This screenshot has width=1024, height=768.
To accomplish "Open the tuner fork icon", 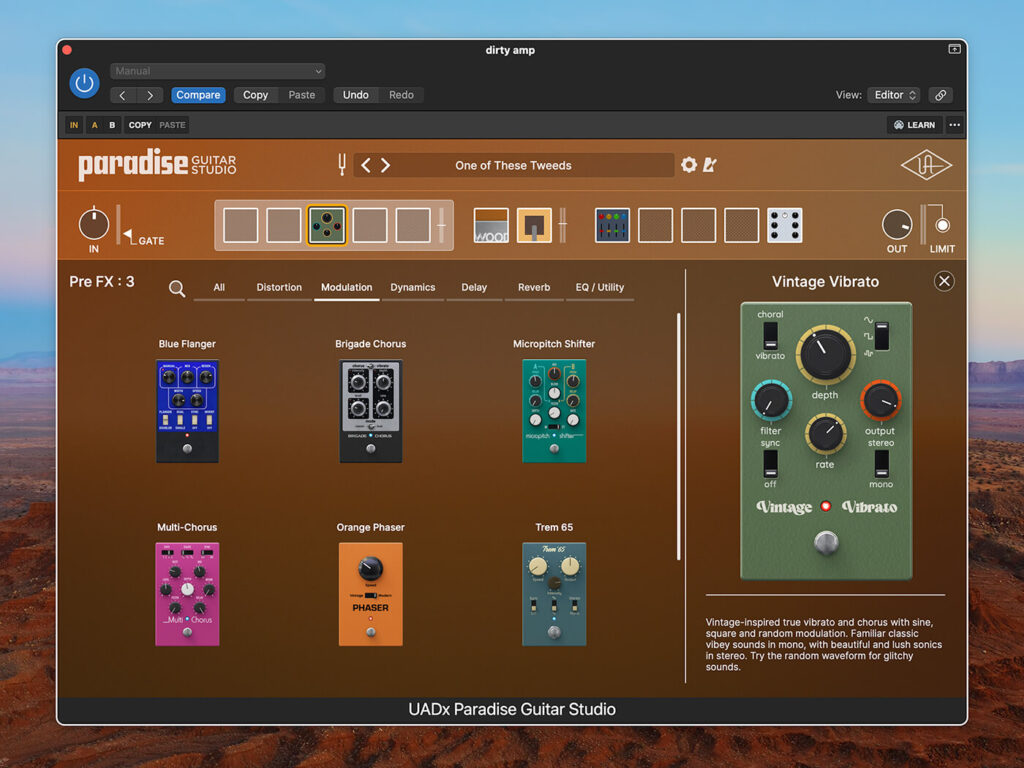I will tap(342, 165).
